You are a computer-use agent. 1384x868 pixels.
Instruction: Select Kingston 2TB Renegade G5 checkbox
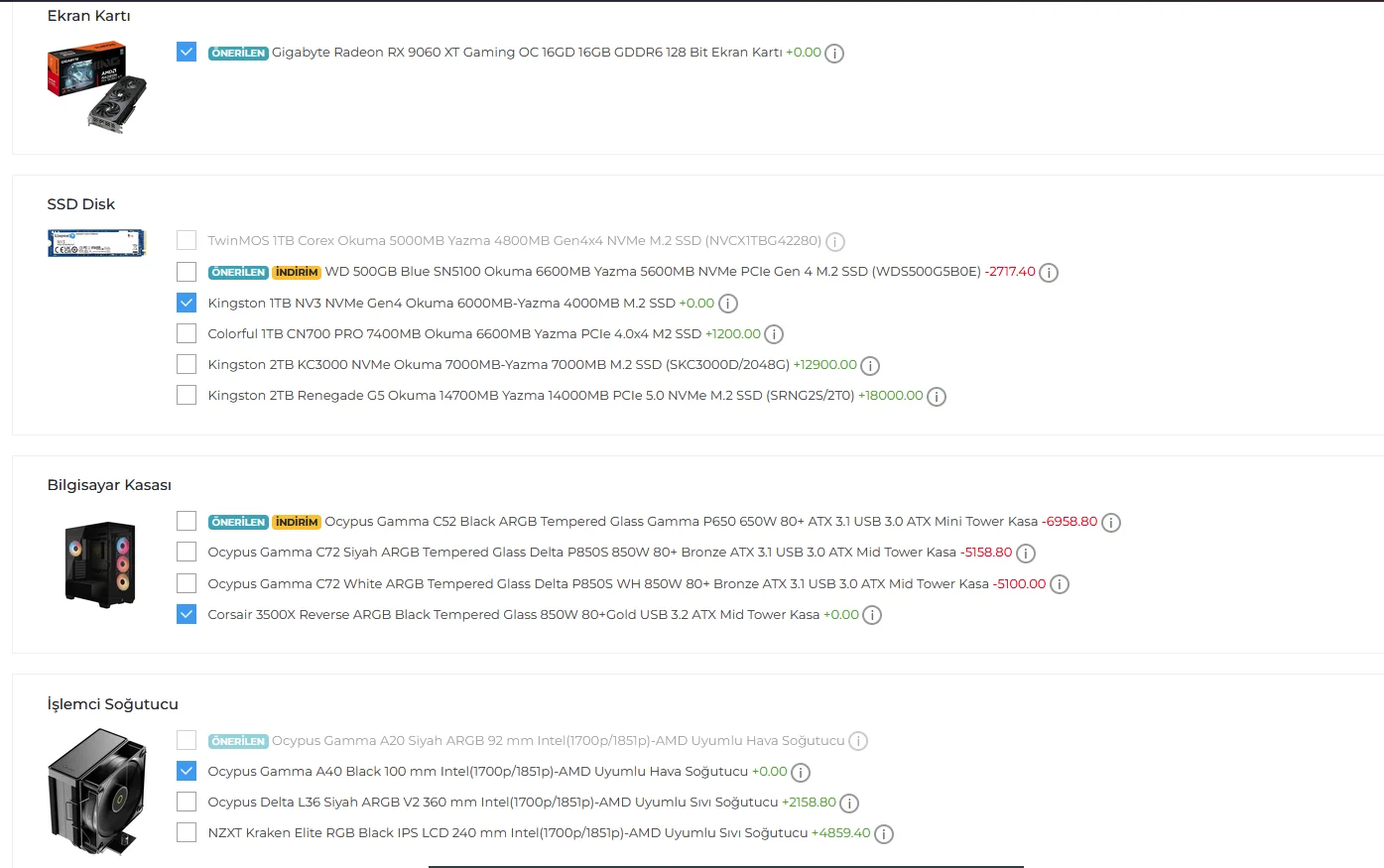click(x=187, y=395)
